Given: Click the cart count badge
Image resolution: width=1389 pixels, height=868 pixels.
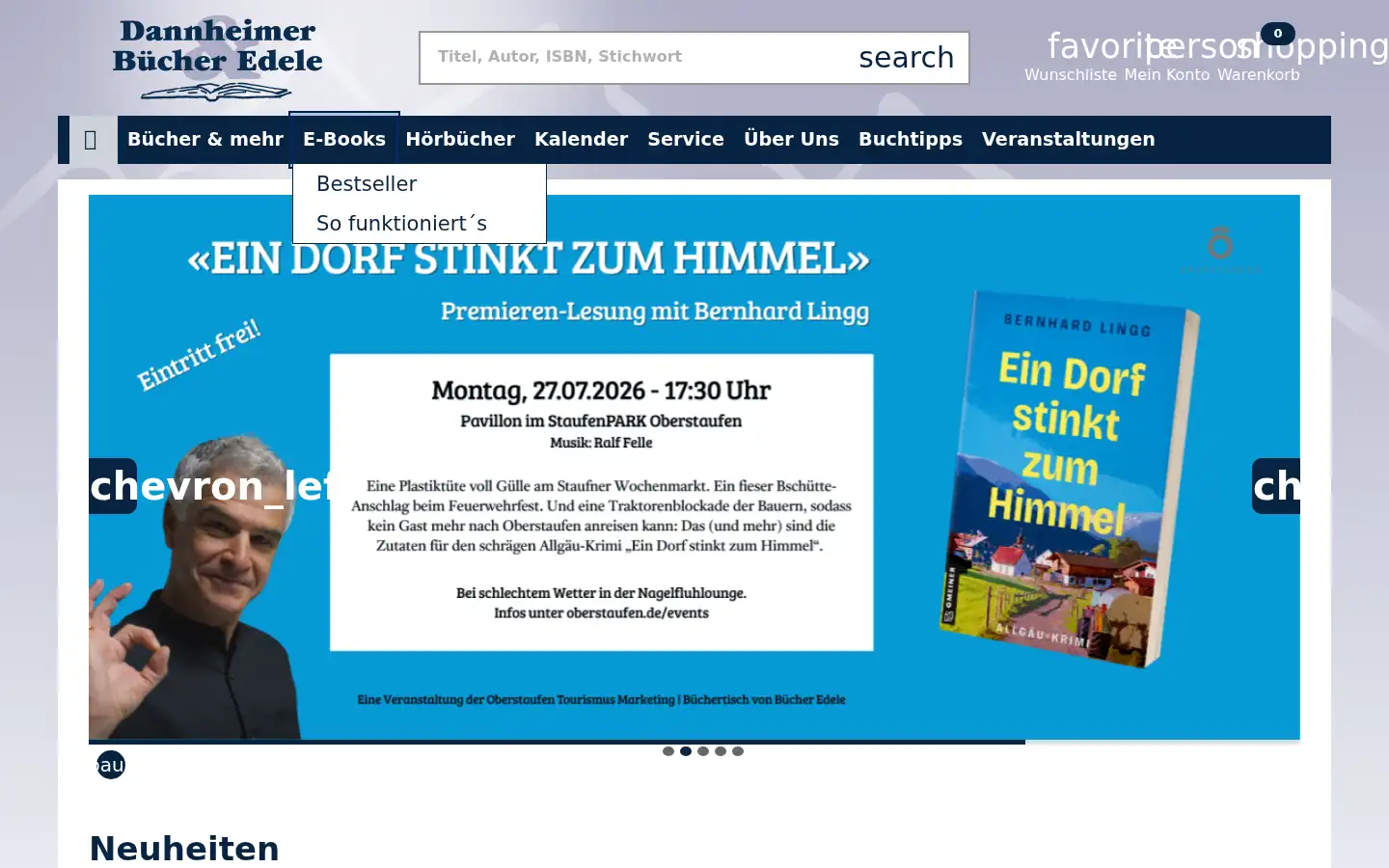Looking at the screenshot, I should click(x=1278, y=34).
